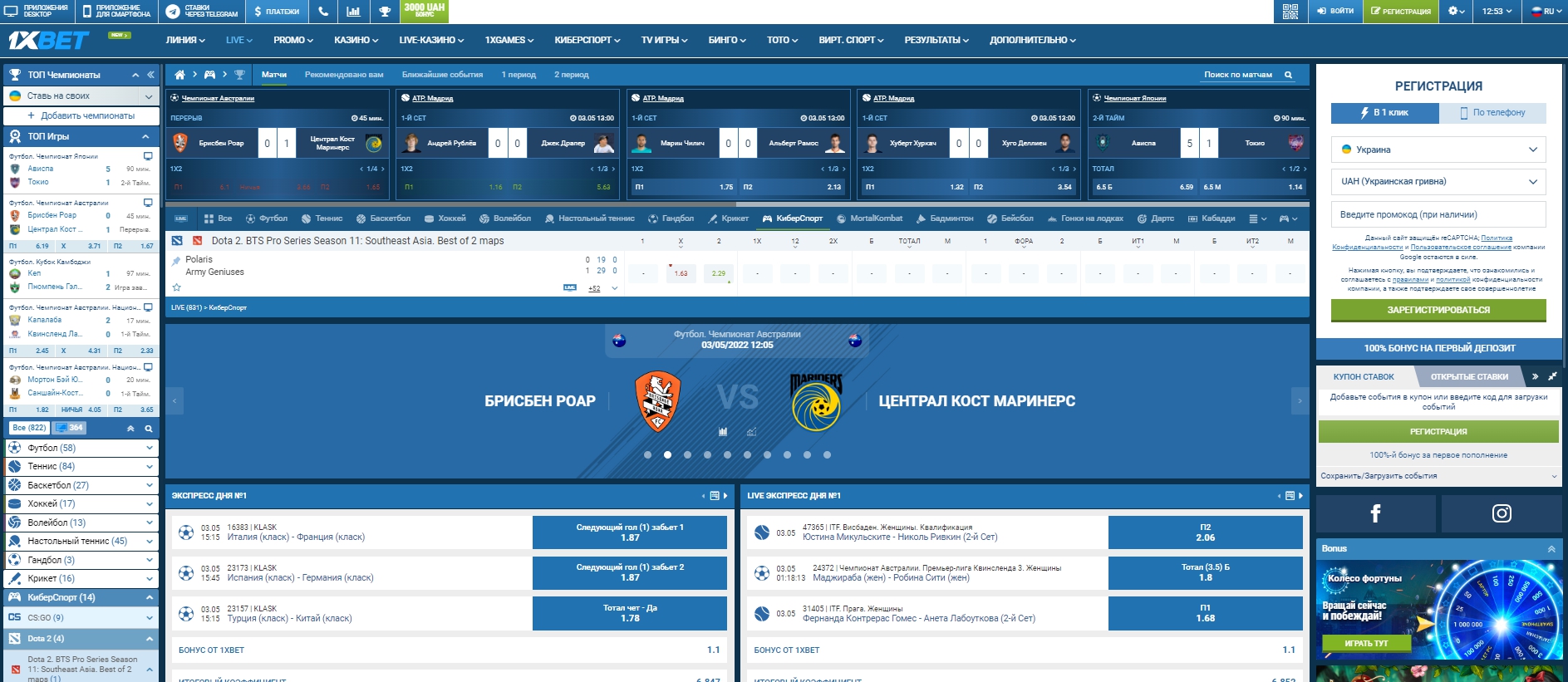Click the phone callback icon in top bar

click(x=323, y=12)
